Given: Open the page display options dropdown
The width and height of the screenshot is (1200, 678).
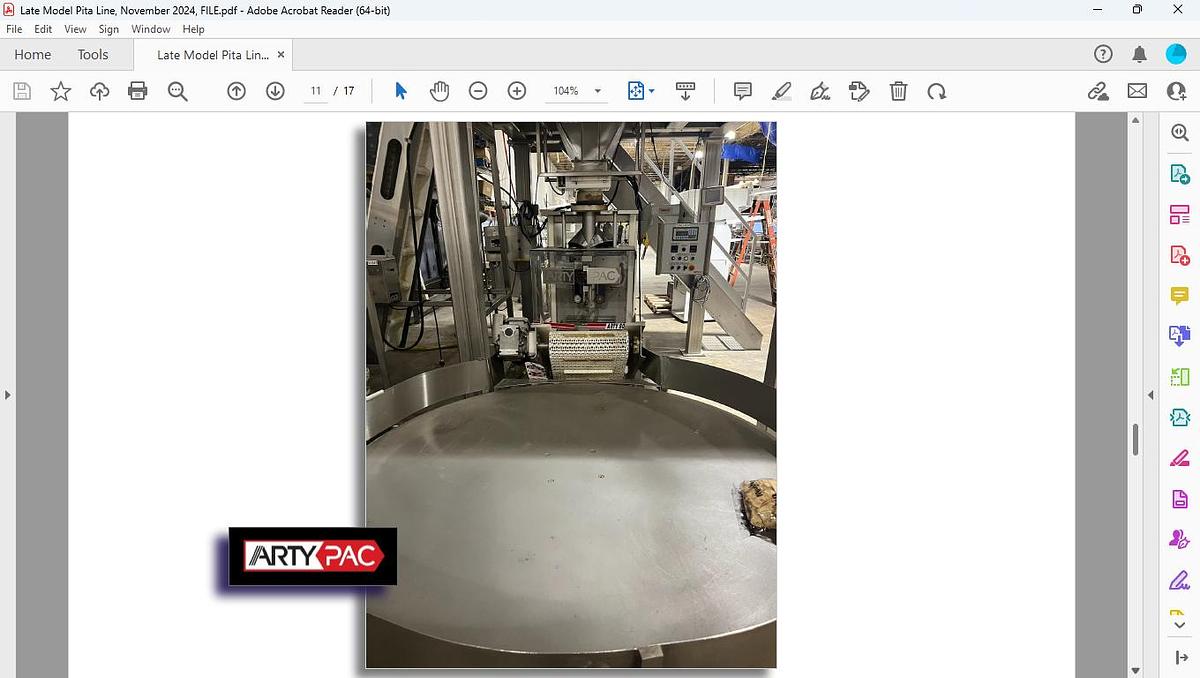Looking at the screenshot, I should click(x=640, y=90).
